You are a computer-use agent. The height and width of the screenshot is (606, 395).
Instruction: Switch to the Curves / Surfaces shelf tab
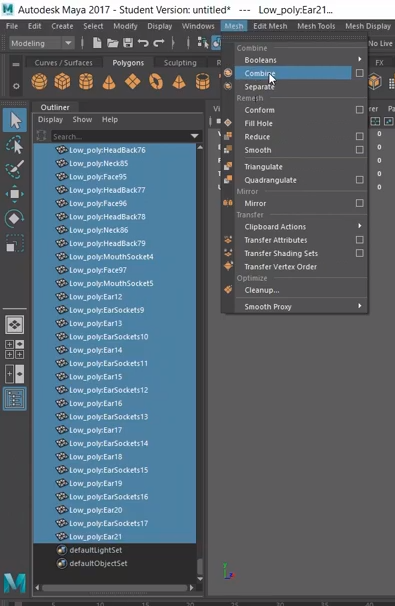tap(63, 63)
